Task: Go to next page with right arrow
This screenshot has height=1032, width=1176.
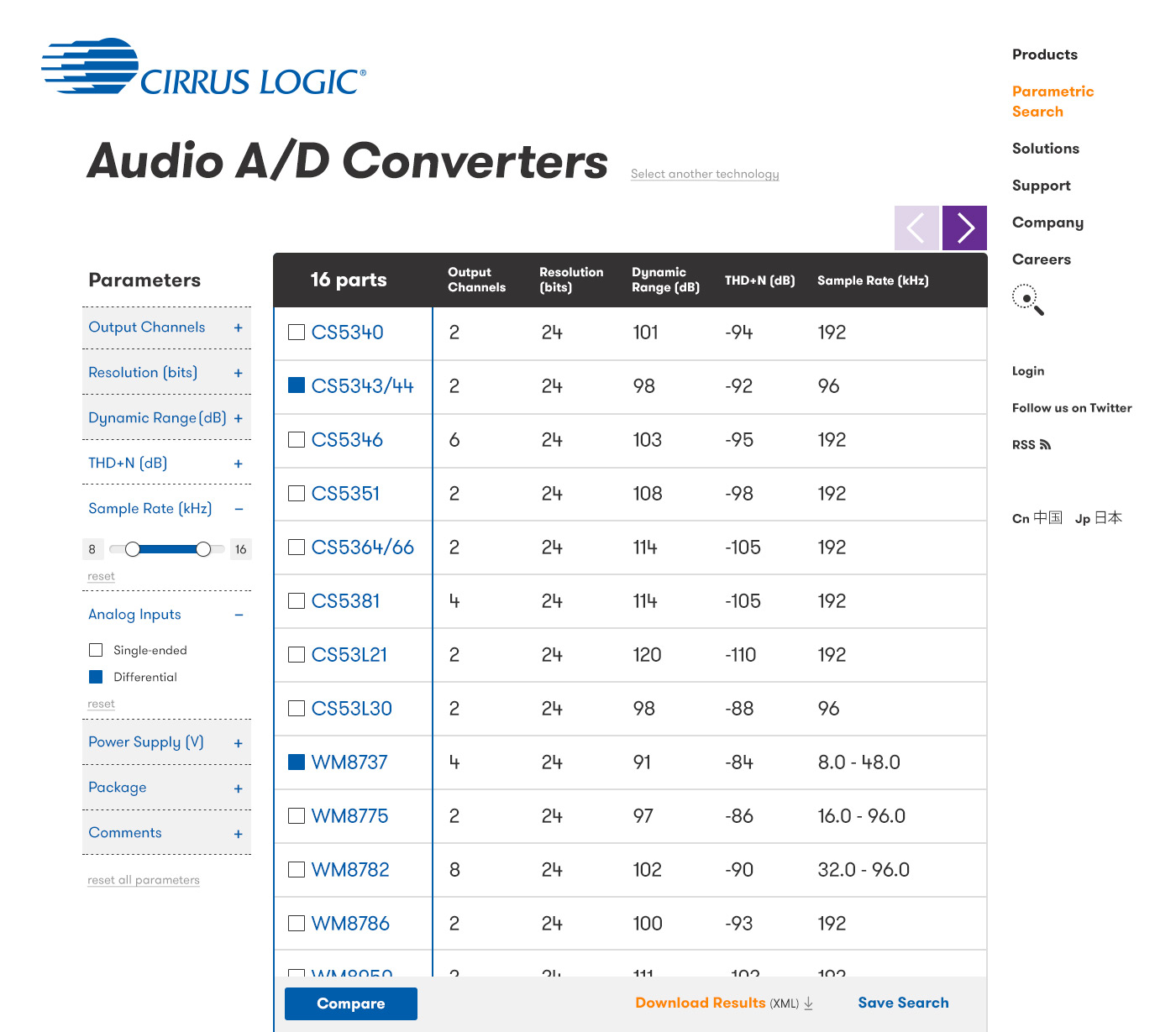Action: click(x=964, y=228)
